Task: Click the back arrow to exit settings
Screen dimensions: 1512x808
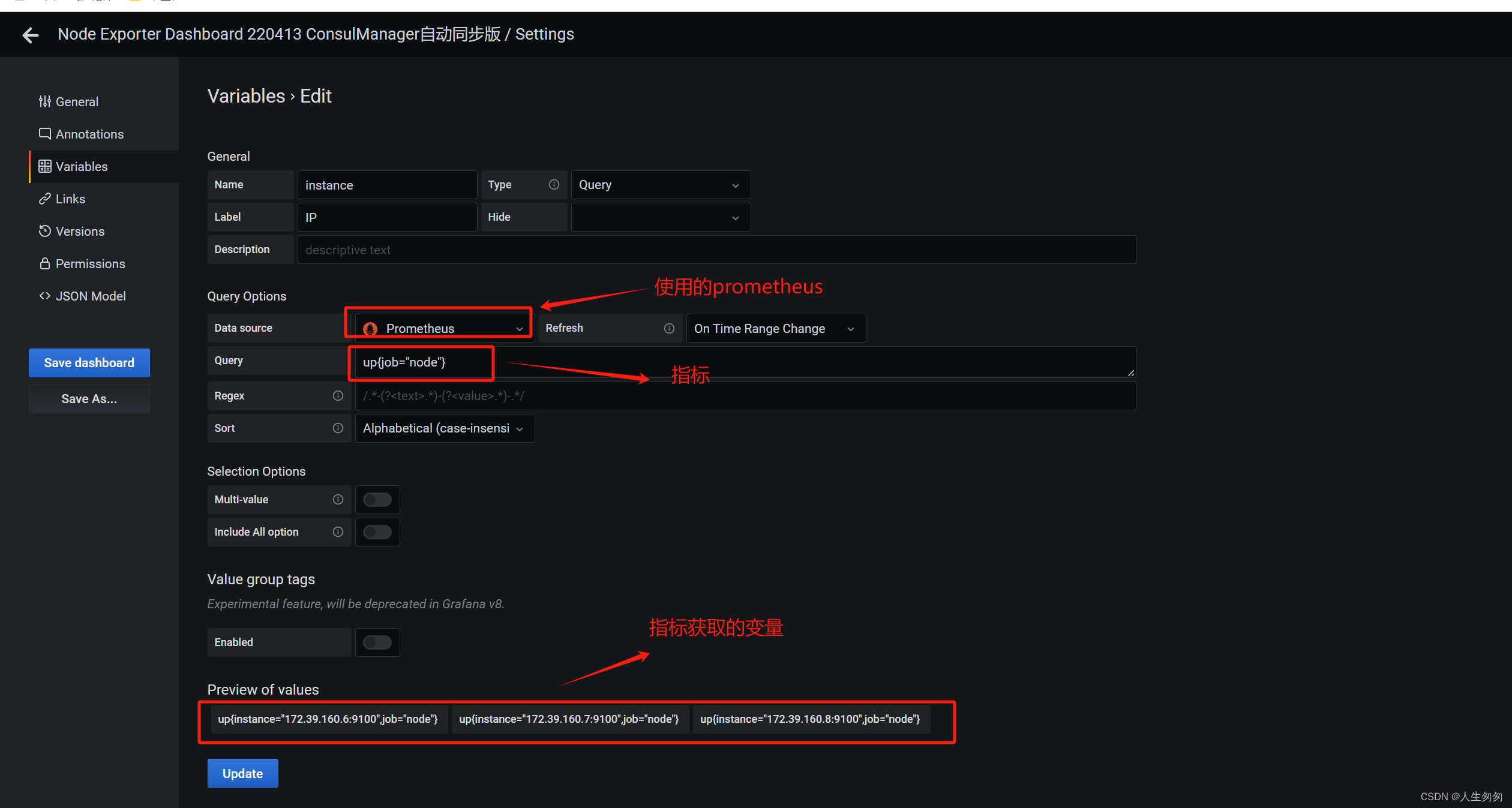Action: click(x=28, y=35)
